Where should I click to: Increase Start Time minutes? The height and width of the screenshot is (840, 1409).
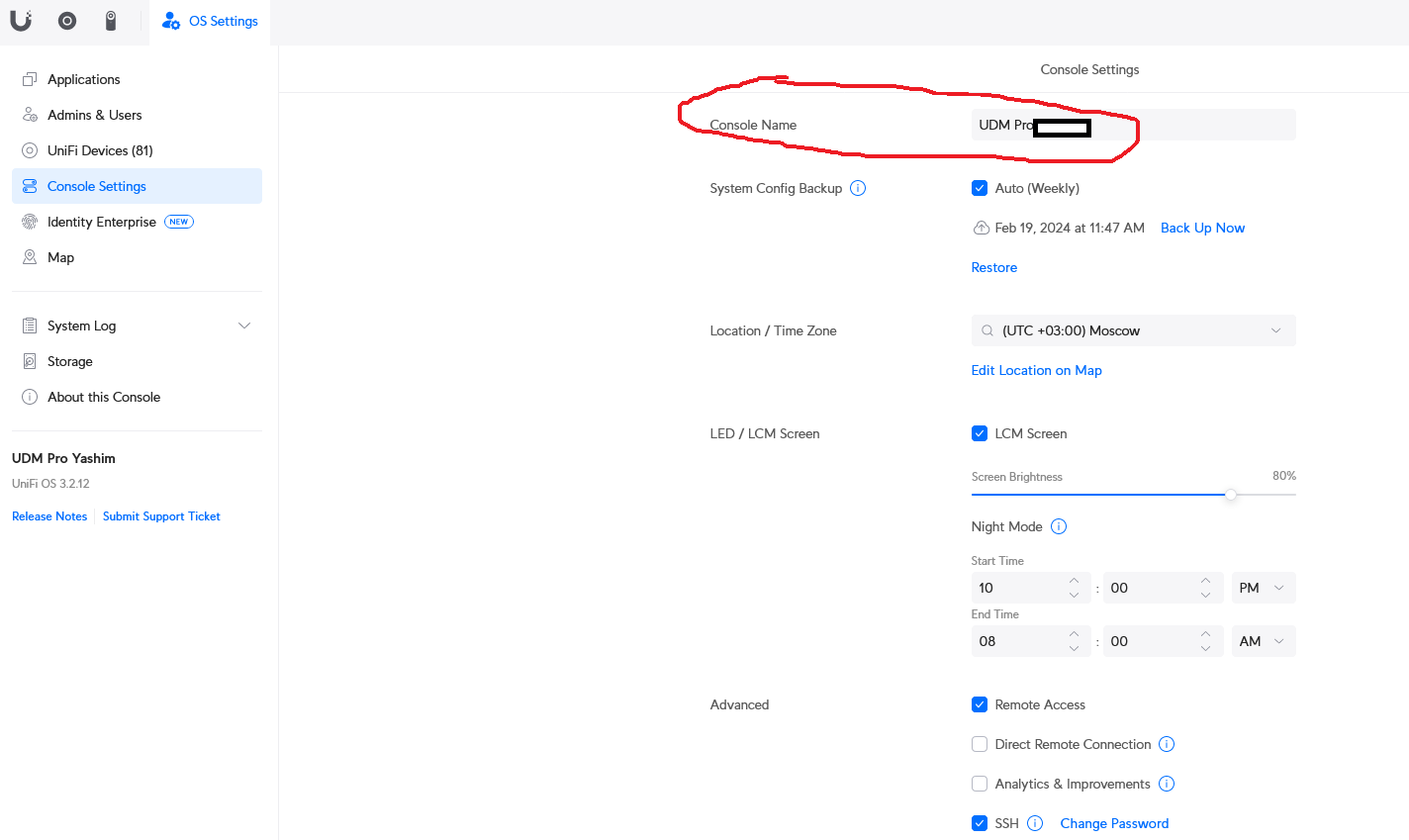pyautogui.click(x=1205, y=581)
